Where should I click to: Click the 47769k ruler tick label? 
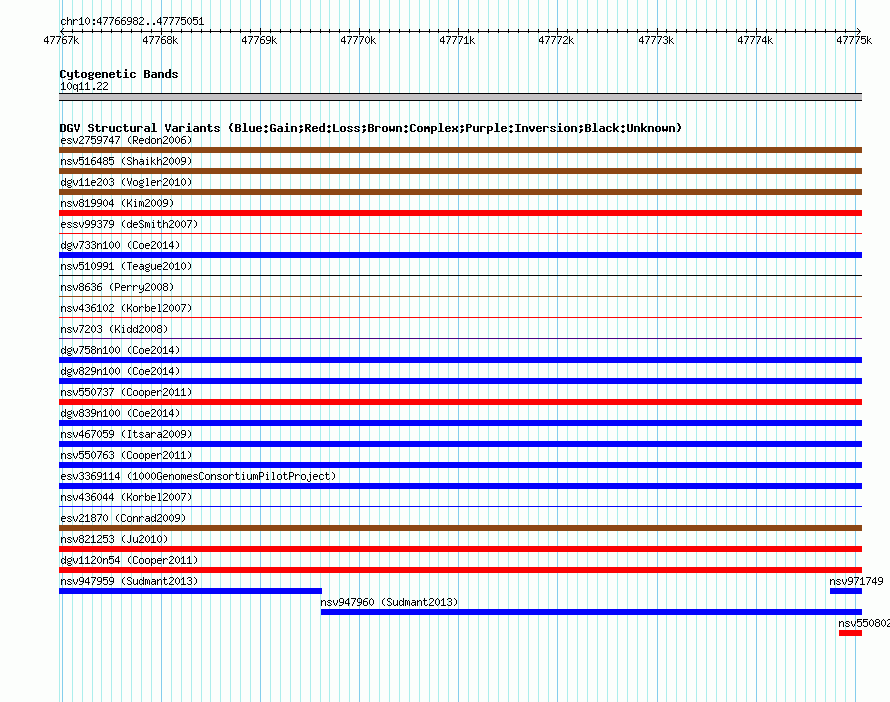coord(259,40)
